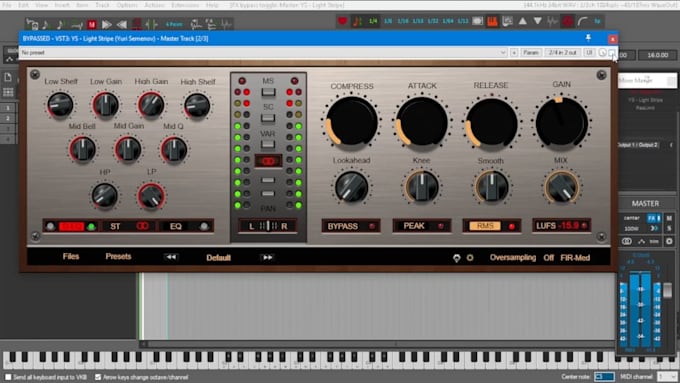Open the 2/4 in 2 out pin connector
This screenshot has height=383, width=680.
click(x=562, y=52)
